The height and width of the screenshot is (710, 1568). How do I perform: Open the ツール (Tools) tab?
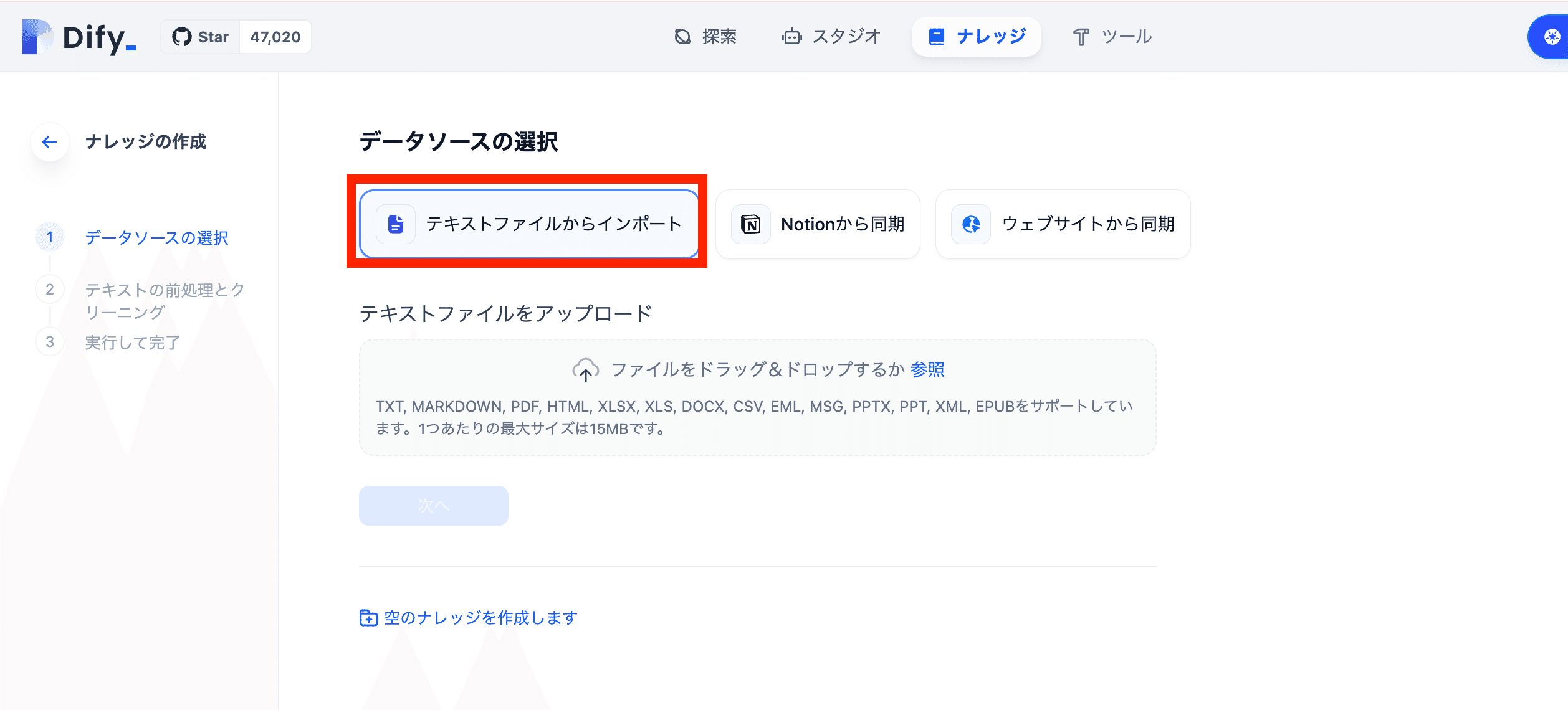(1112, 37)
